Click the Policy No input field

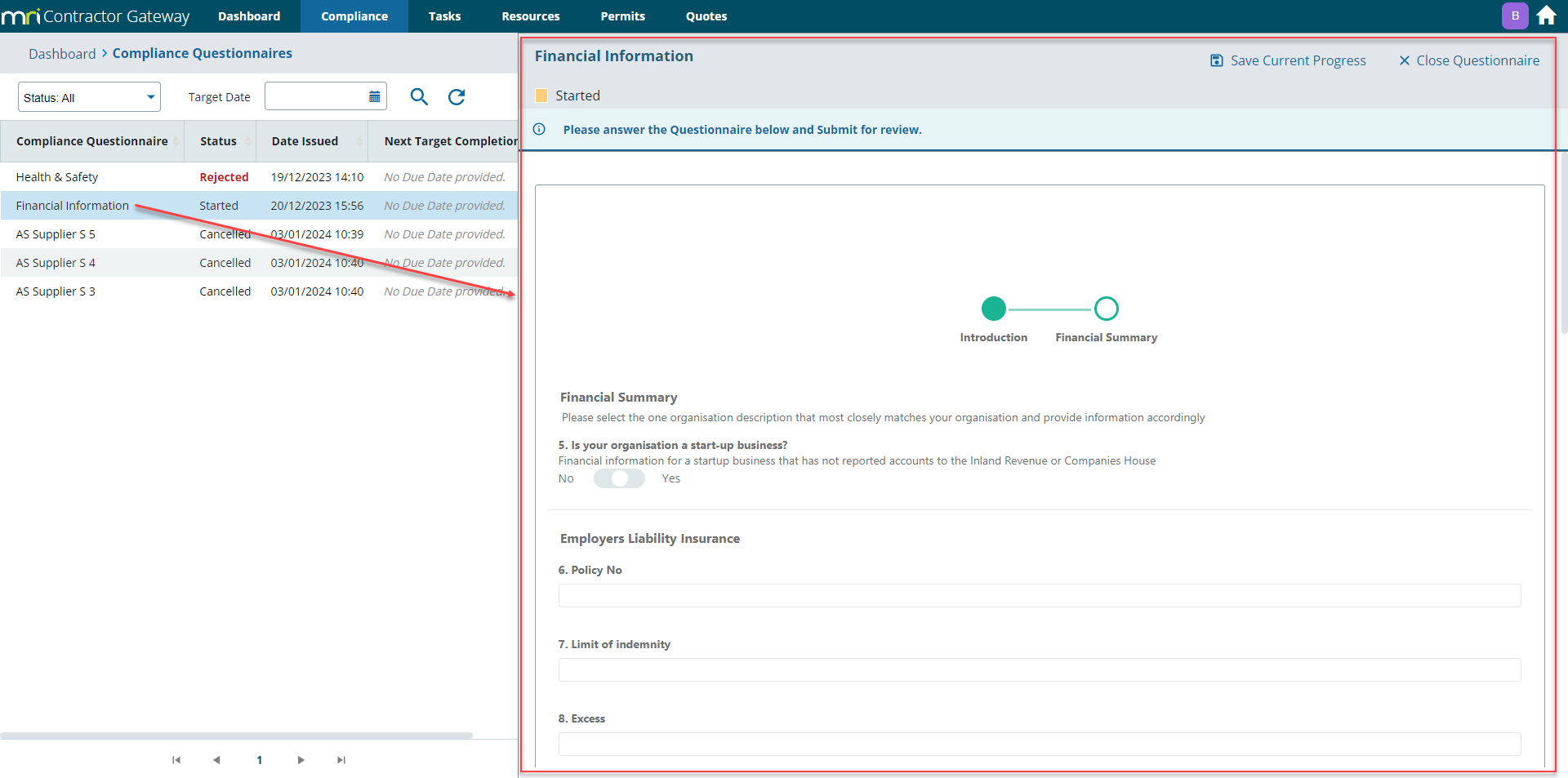[1039, 595]
